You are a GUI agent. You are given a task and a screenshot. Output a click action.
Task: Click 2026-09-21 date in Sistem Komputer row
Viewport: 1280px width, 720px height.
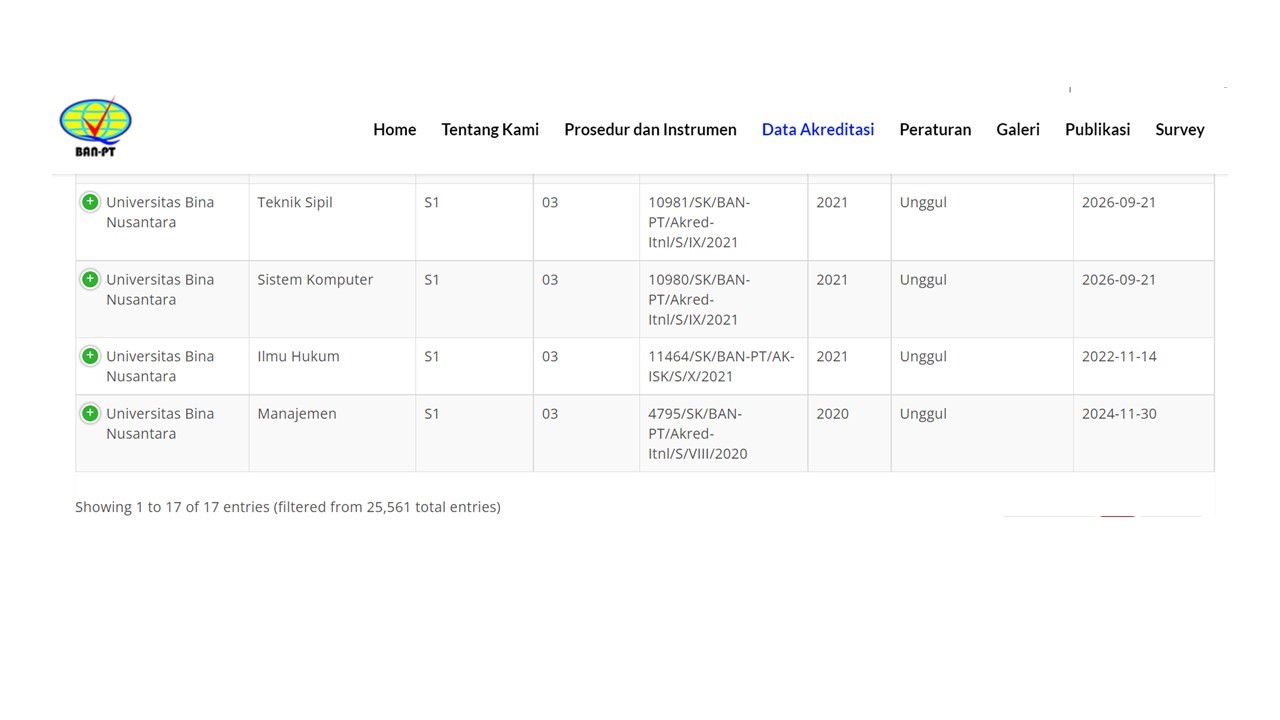pyautogui.click(x=1119, y=279)
